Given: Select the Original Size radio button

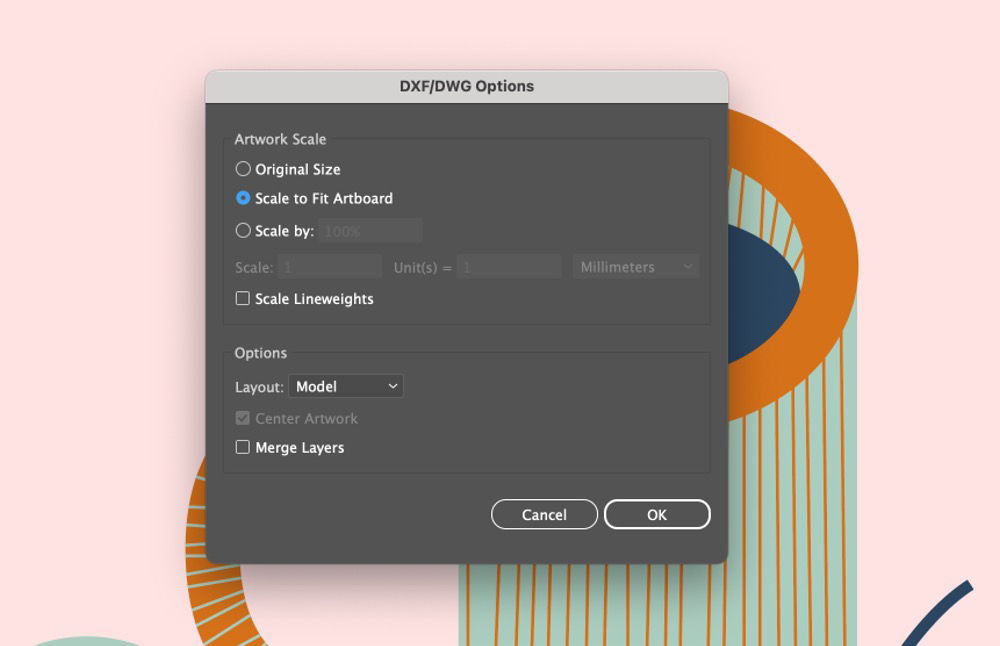Looking at the screenshot, I should pyautogui.click(x=243, y=169).
